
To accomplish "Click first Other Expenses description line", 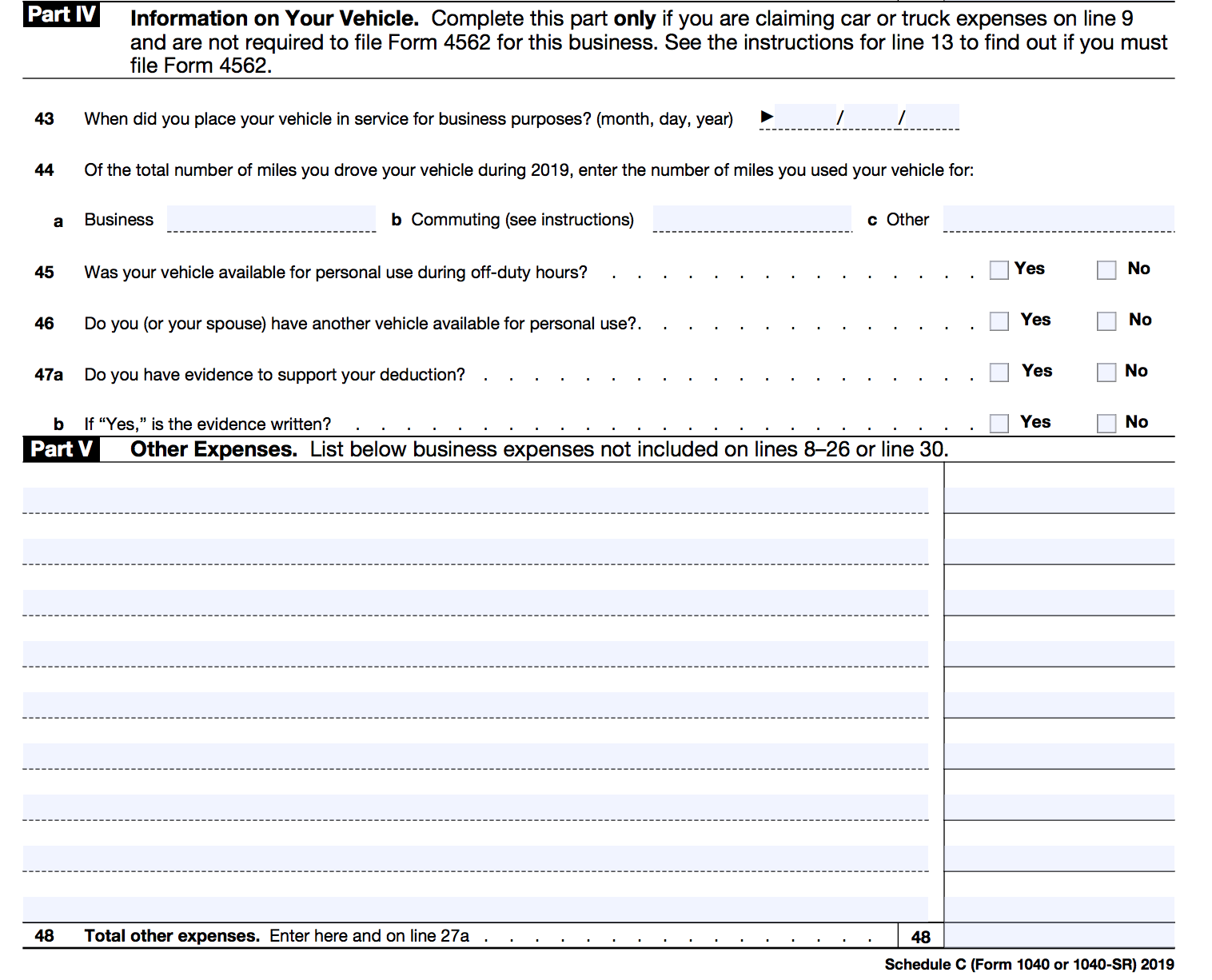I will 476,500.
